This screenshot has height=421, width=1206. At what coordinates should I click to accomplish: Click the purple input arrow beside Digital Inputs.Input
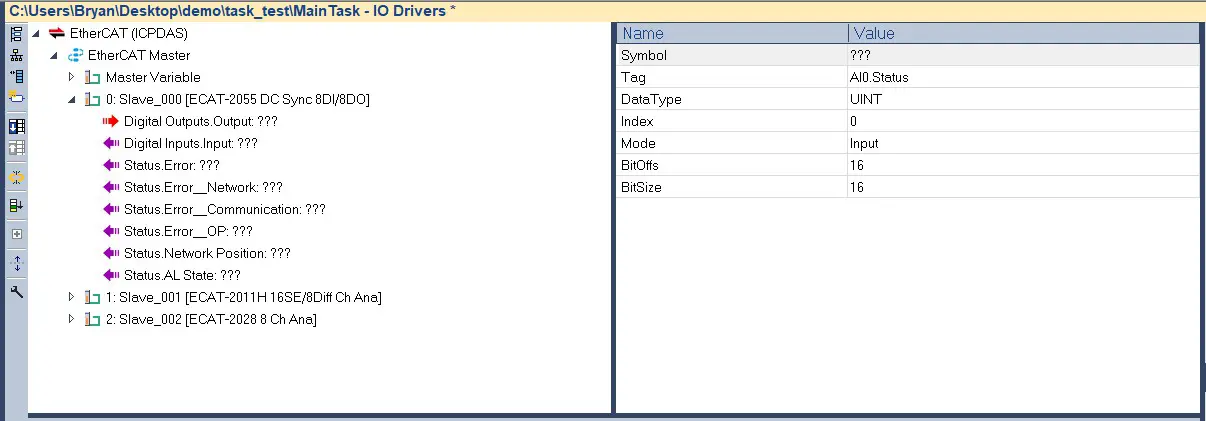click(x=111, y=143)
